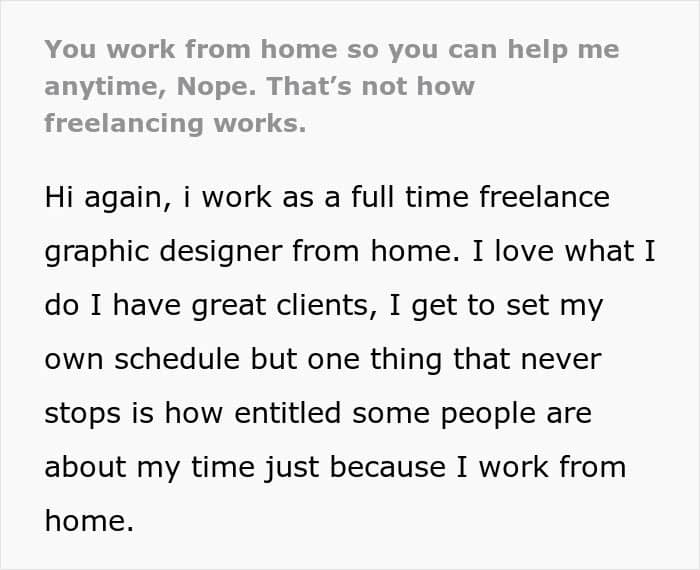Click 'help me' in title line

click(563, 50)
